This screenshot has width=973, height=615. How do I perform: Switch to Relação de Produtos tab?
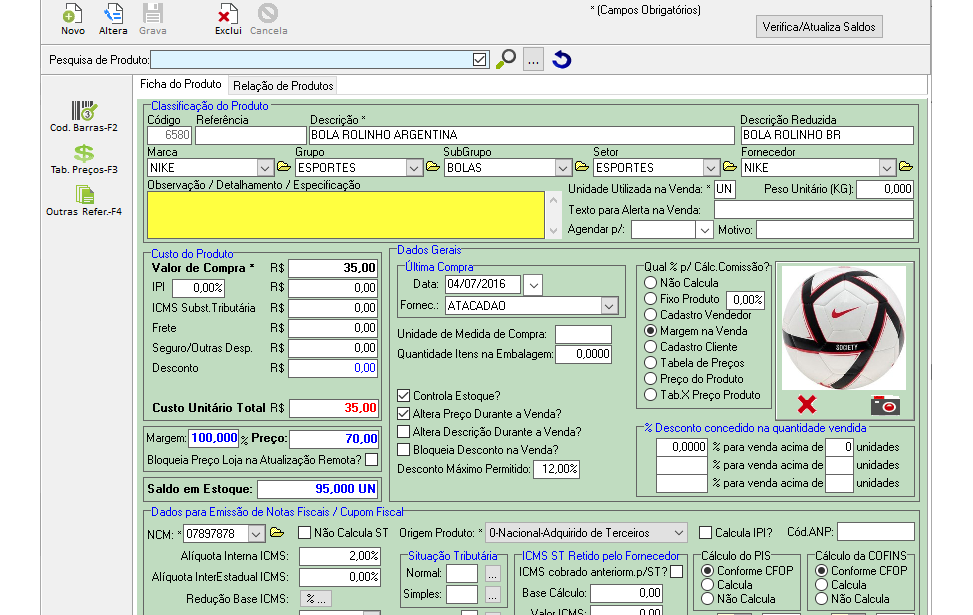point(283,86)
